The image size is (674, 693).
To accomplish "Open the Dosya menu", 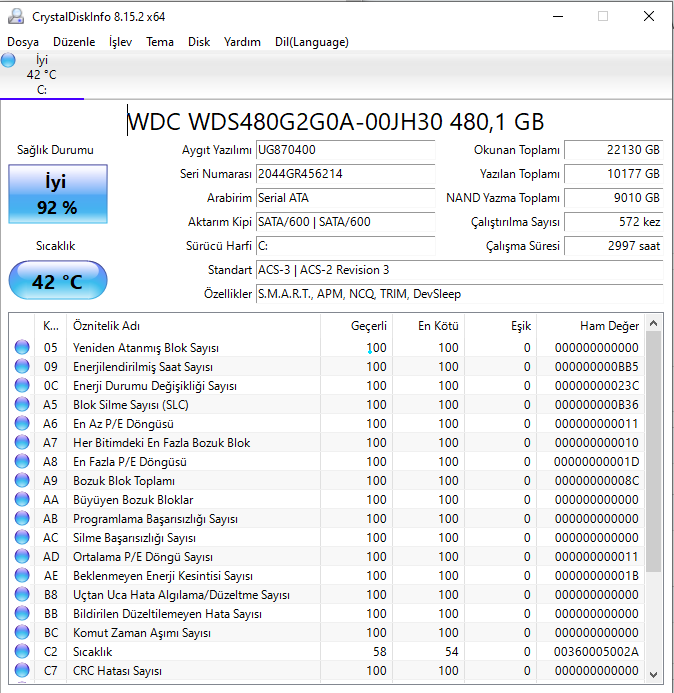I will [x=23, y=42].
